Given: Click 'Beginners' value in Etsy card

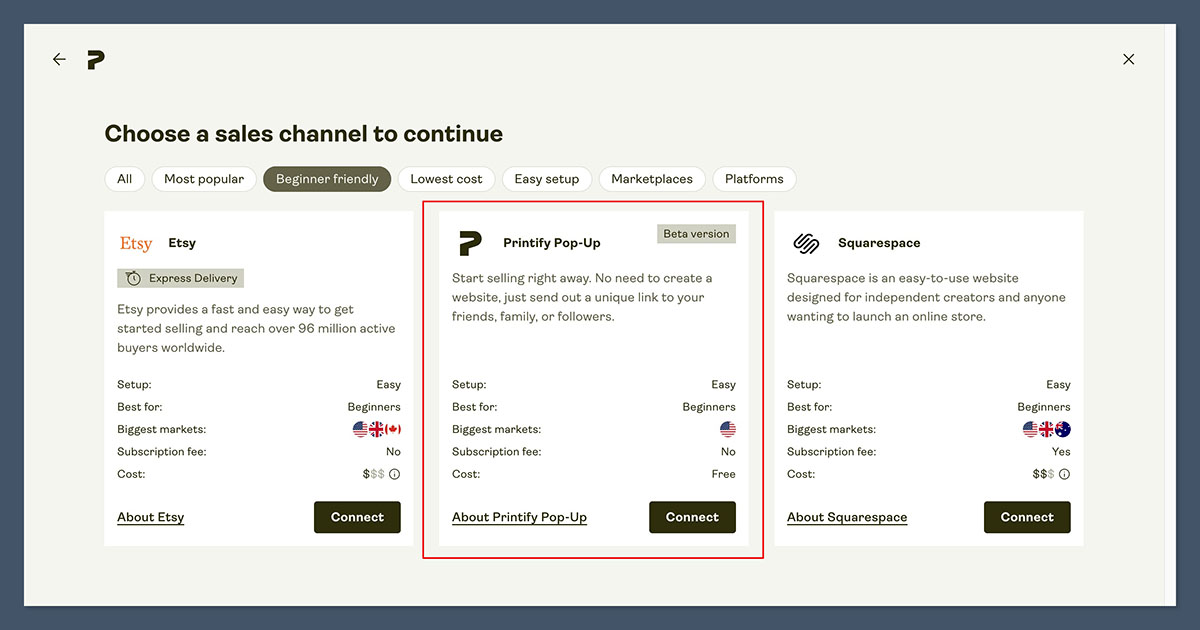Looking at the screenshot, I should point(374,407).
